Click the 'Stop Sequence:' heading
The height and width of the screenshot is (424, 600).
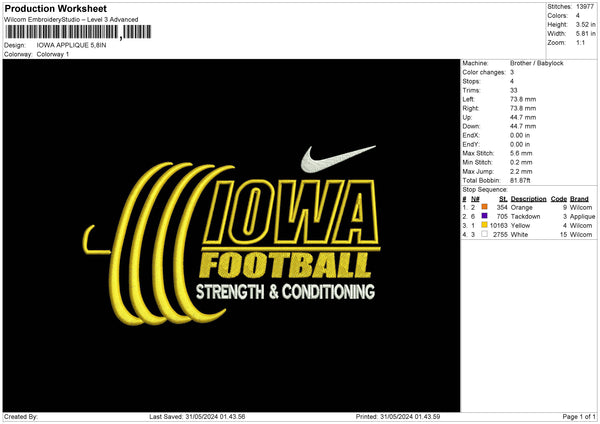485,190
